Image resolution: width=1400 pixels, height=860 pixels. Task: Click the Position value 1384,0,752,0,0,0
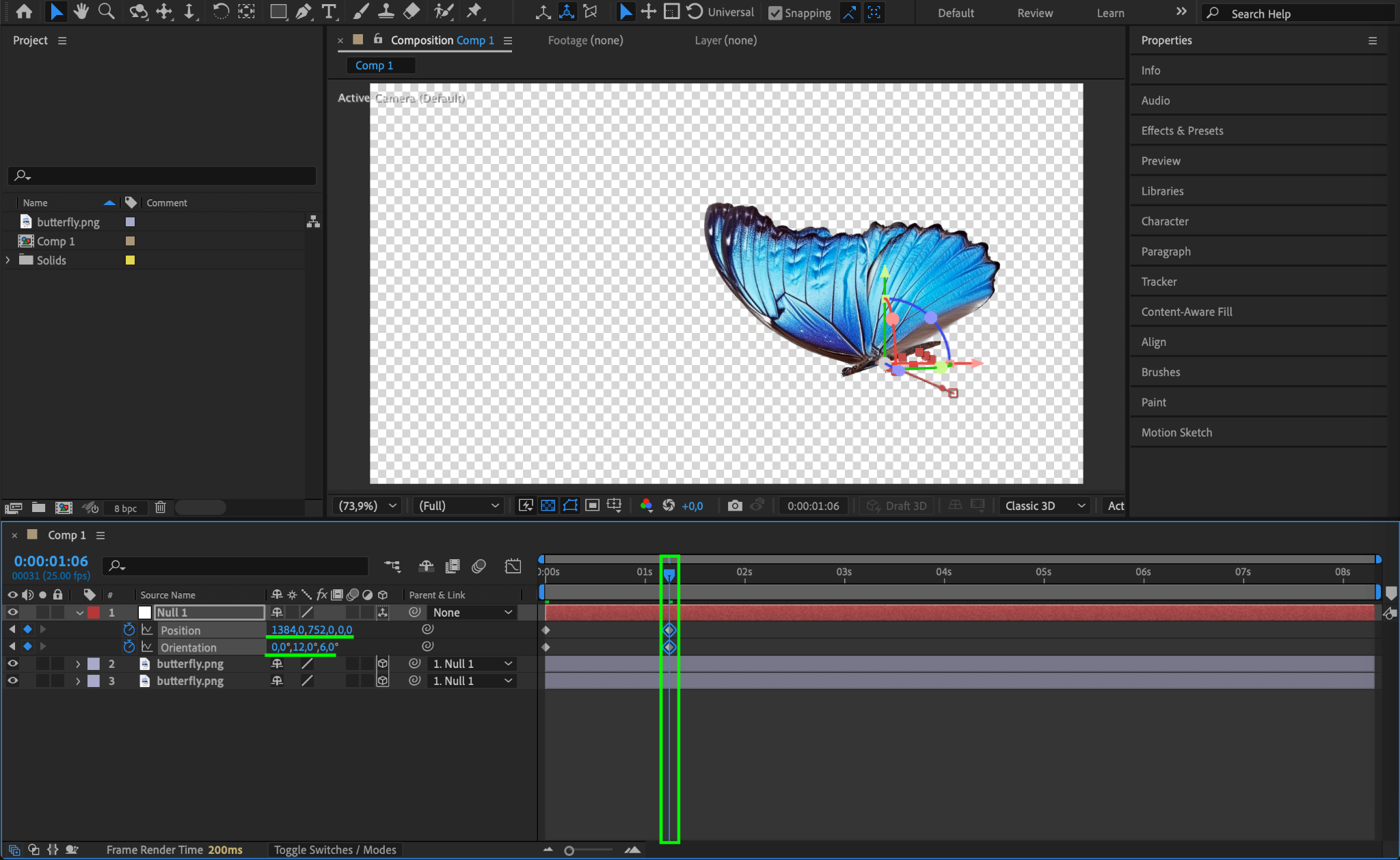[312, 630]
